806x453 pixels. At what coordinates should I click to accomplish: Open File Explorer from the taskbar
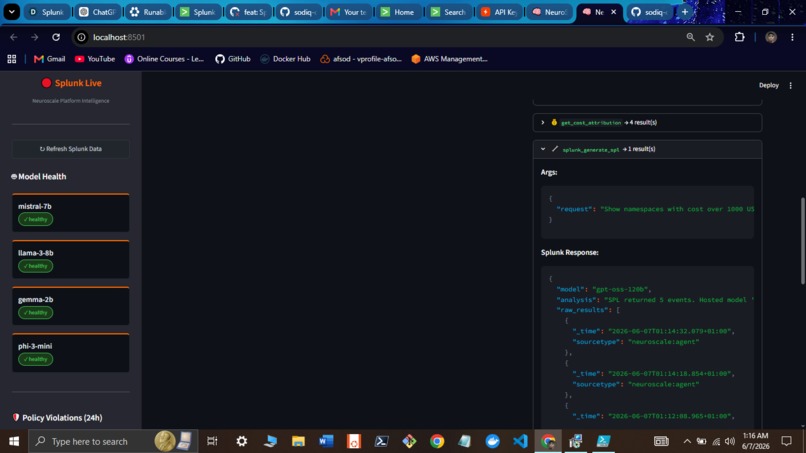[x=298, y=441]
